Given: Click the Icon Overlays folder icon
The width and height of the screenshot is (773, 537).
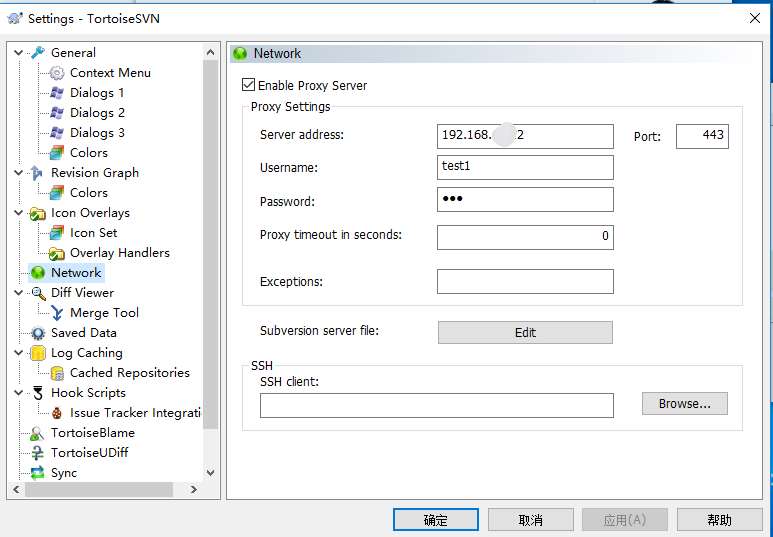Looking at the screenshot, I should [37, 213].
